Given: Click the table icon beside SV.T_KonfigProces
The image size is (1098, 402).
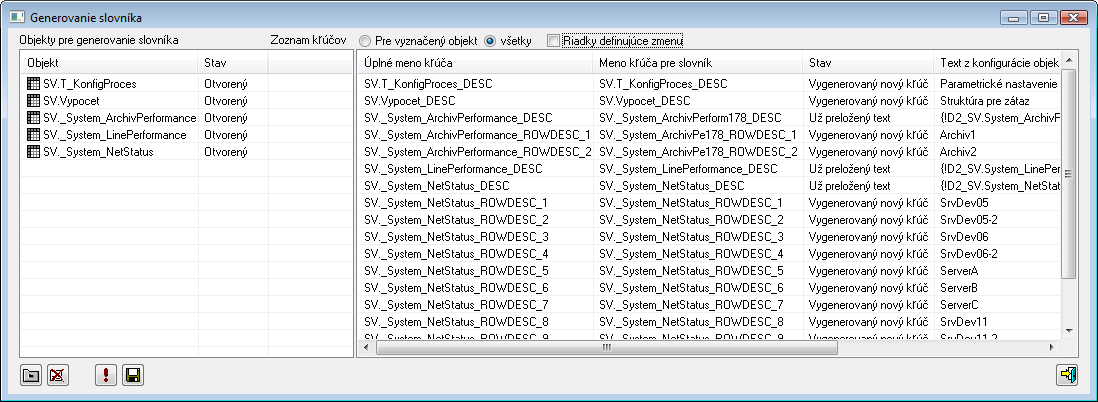Looking at the screenshot, I should tap(34, 84).
